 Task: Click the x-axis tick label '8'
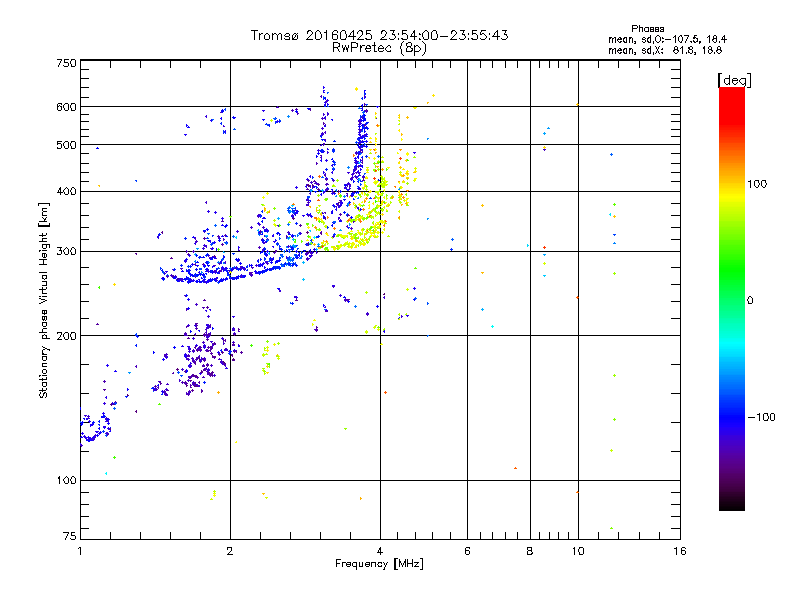coord(530,551)
